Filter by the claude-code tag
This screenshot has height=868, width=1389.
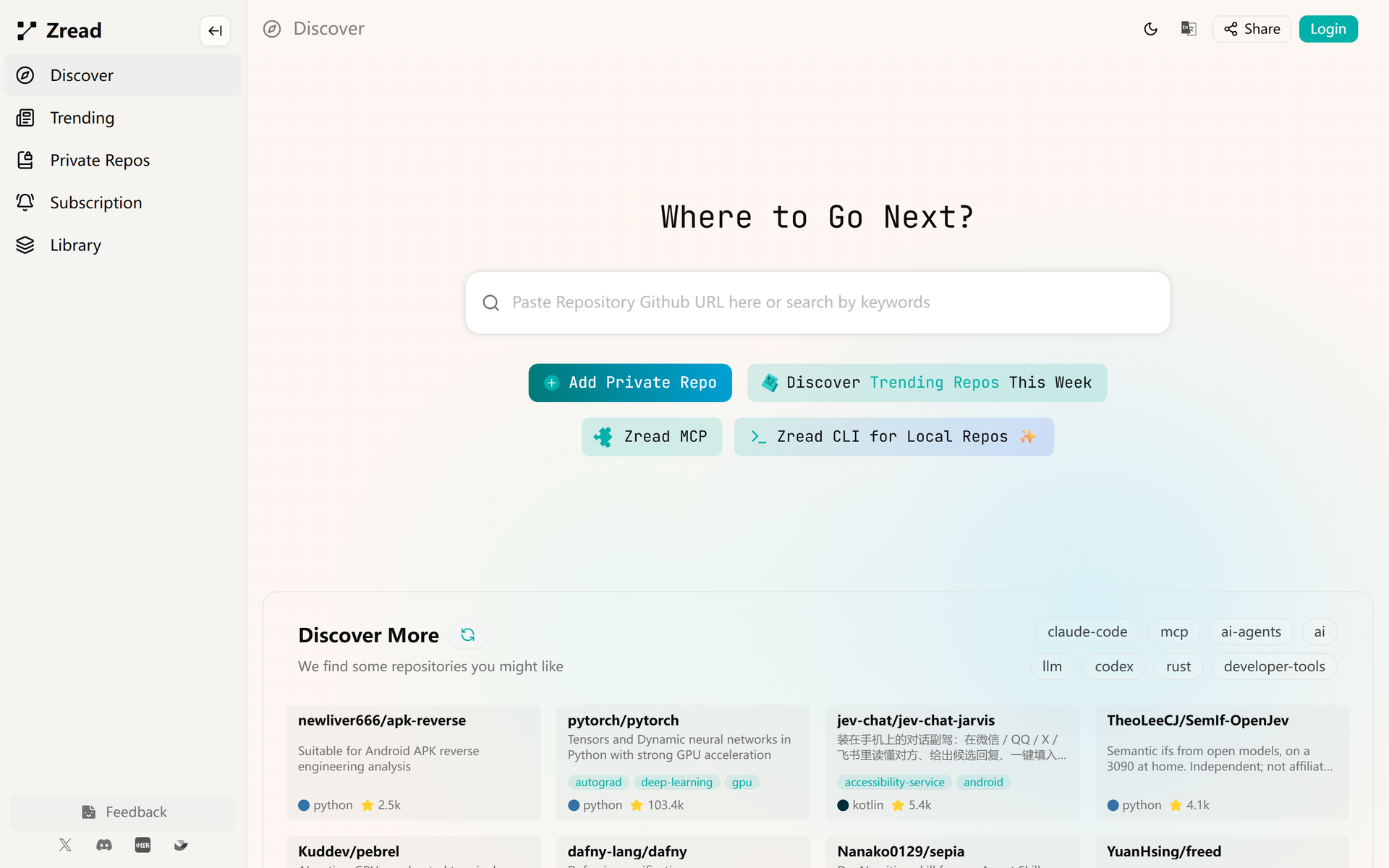(1087, 631)
